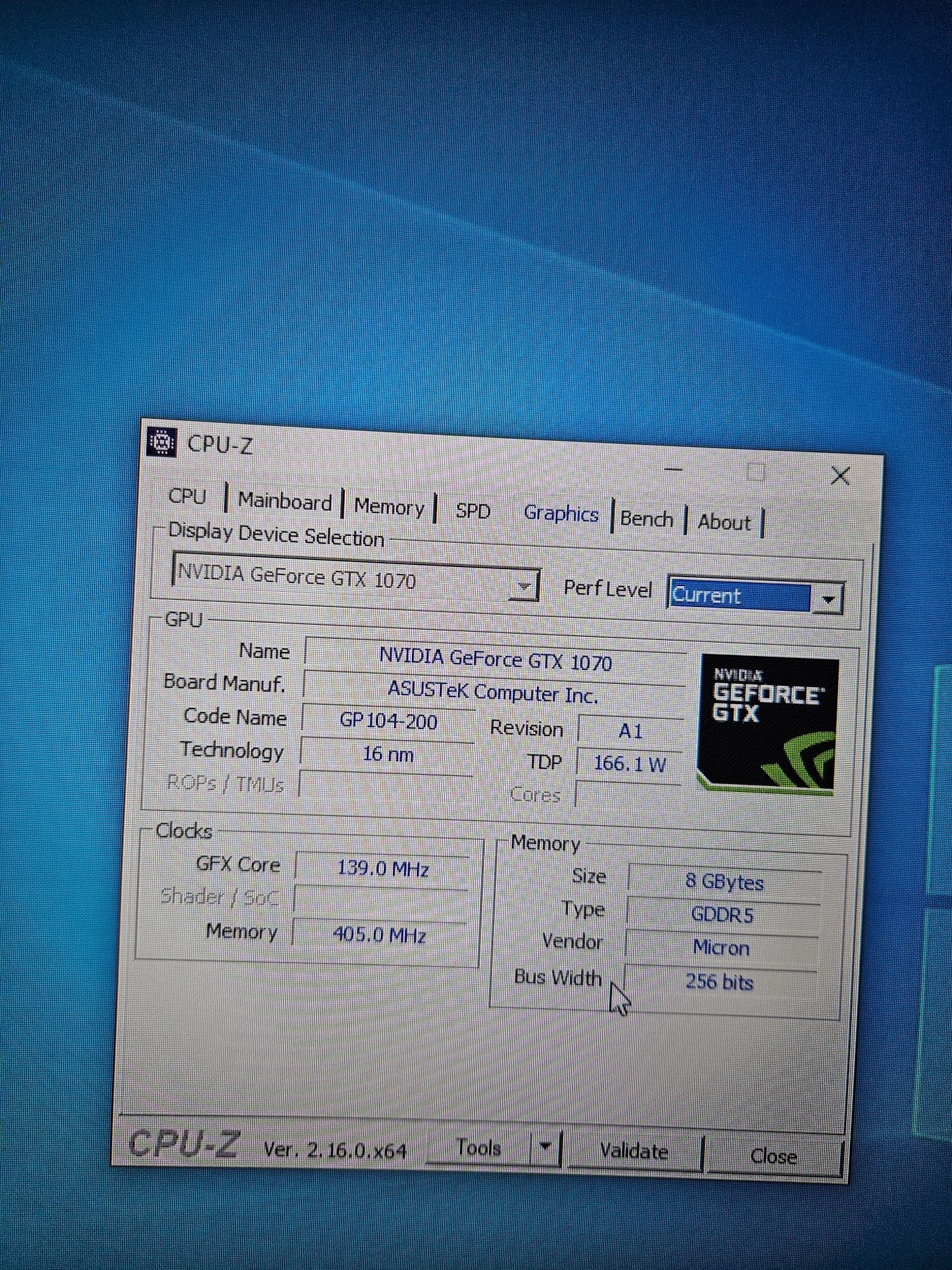Click the Micron vendor value
952x1270 pixels.
coord(721,948)
